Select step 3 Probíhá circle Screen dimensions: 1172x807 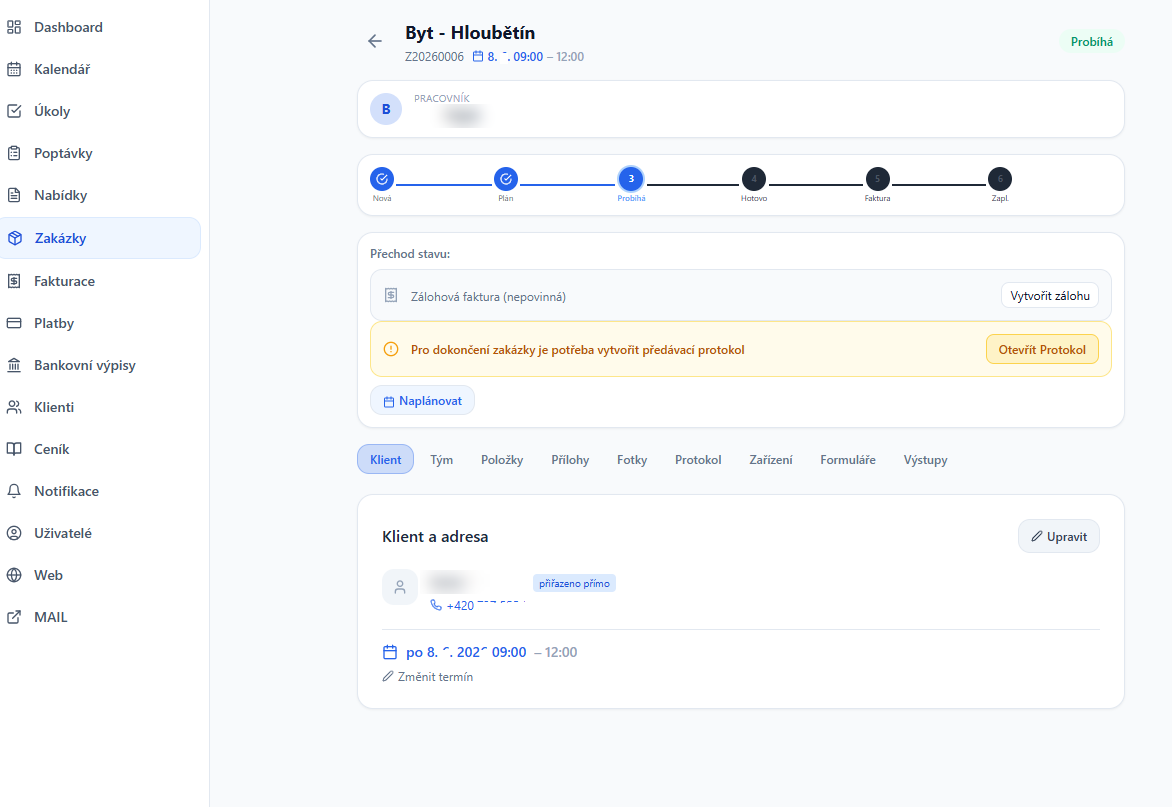click(x=631, y=179)
